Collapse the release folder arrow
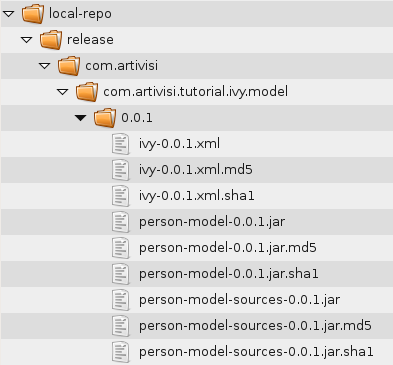Screen dimensions: 393x365 [x=26, y=40]
